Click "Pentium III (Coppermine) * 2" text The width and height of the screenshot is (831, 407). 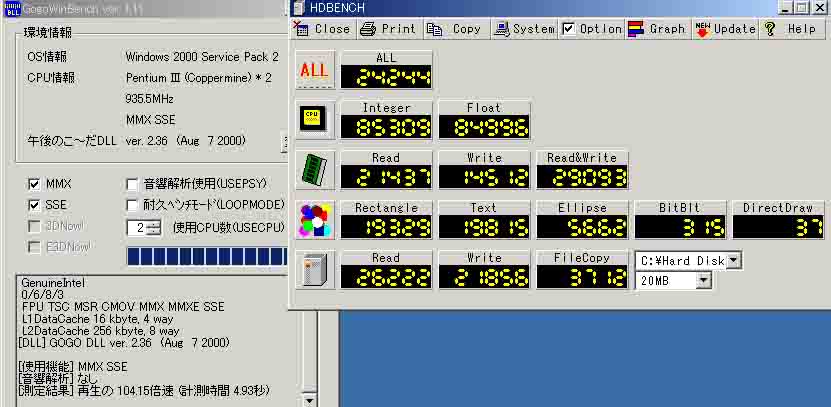(199, 78)
